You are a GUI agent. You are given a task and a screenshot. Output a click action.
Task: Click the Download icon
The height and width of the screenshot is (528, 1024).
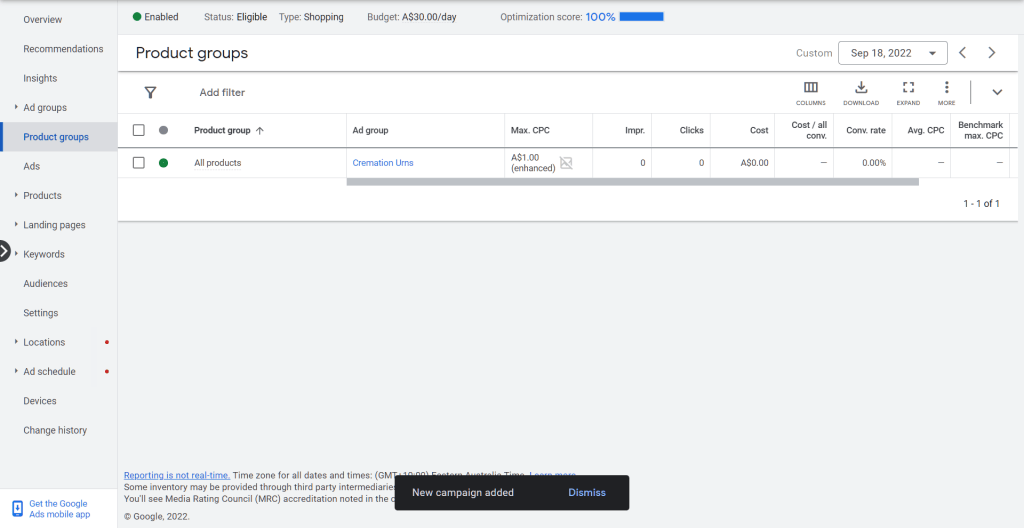(x=861, y=88)
